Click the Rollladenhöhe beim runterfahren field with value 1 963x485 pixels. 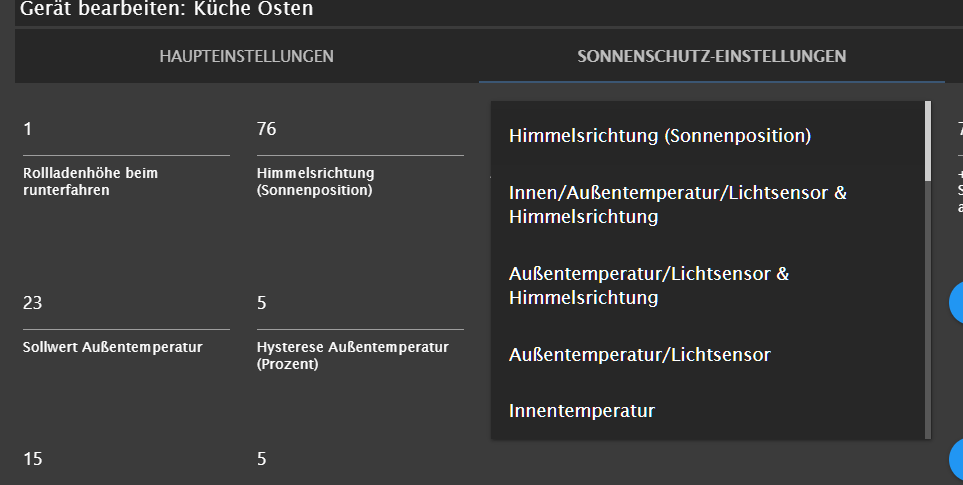127,129
